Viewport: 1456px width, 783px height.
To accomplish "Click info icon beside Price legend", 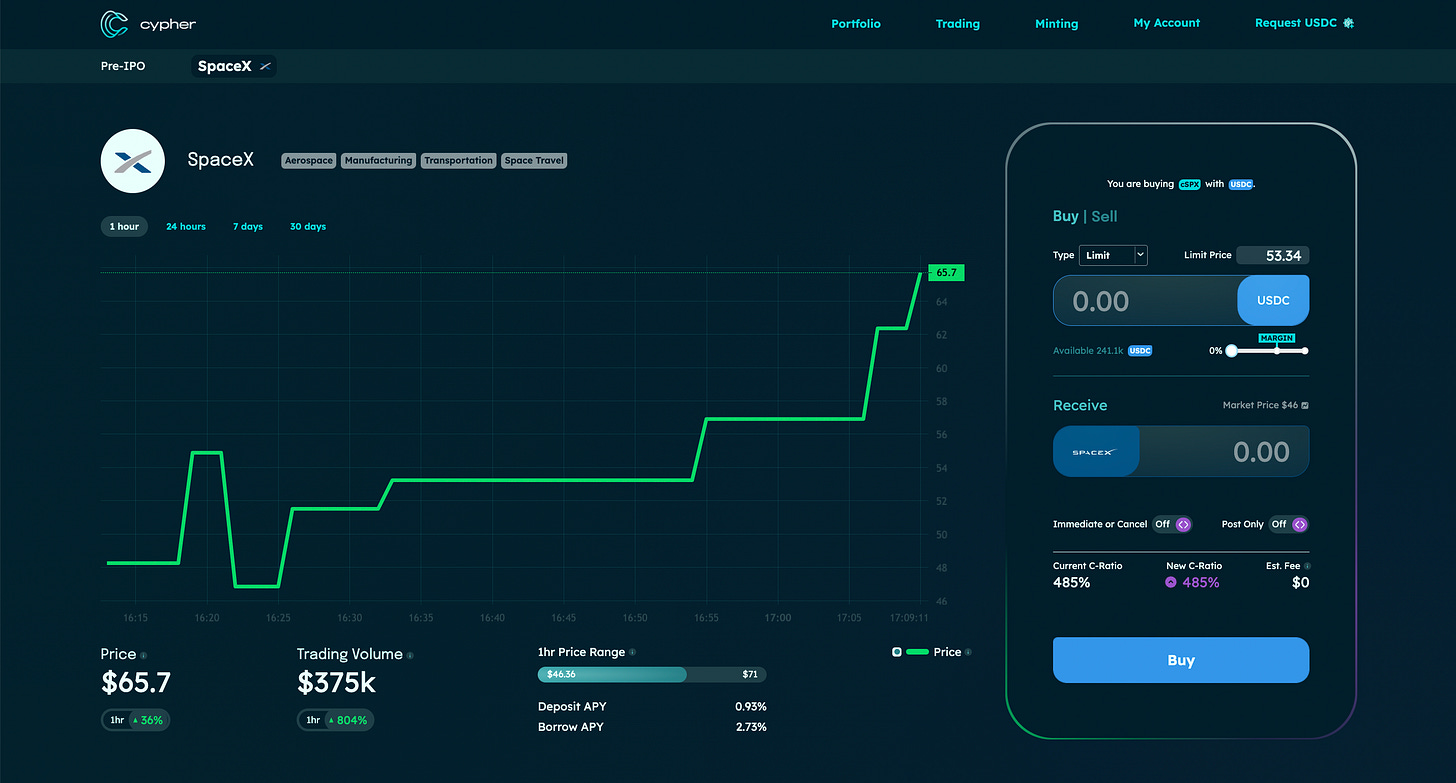I will pyautogui.click(x=968, y=652).
